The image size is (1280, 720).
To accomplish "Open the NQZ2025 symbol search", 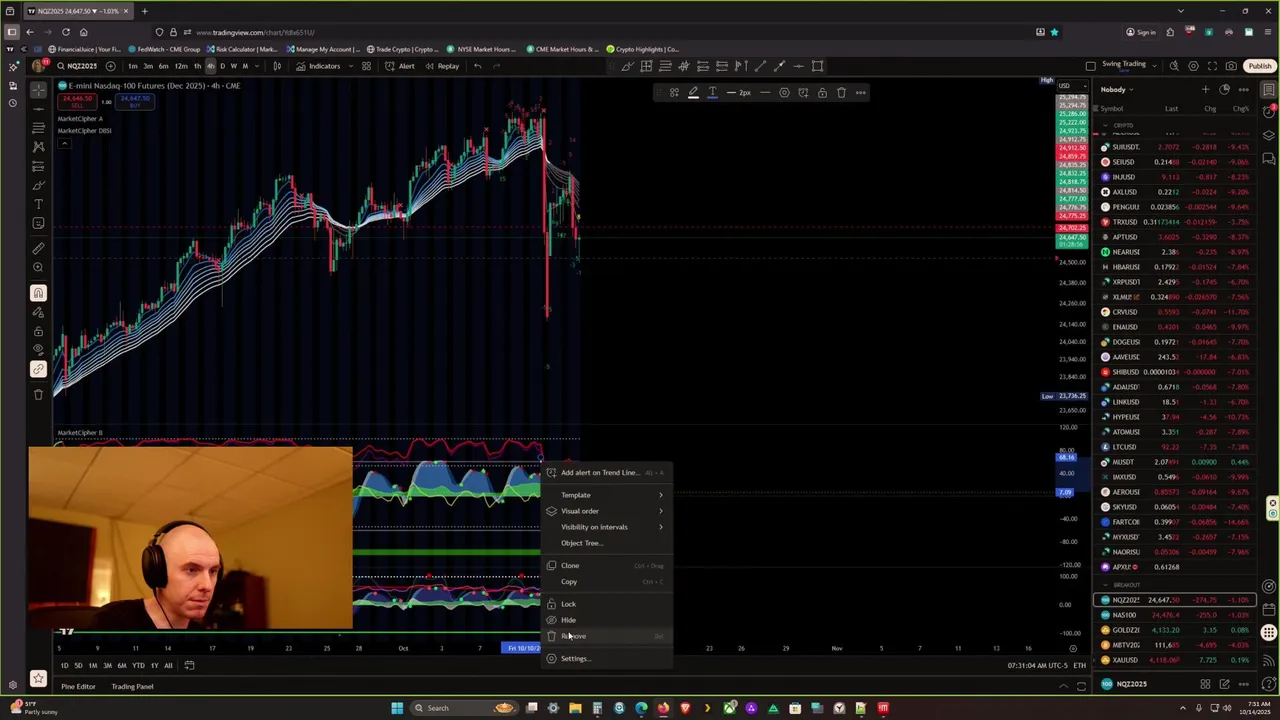I will 76,66.
